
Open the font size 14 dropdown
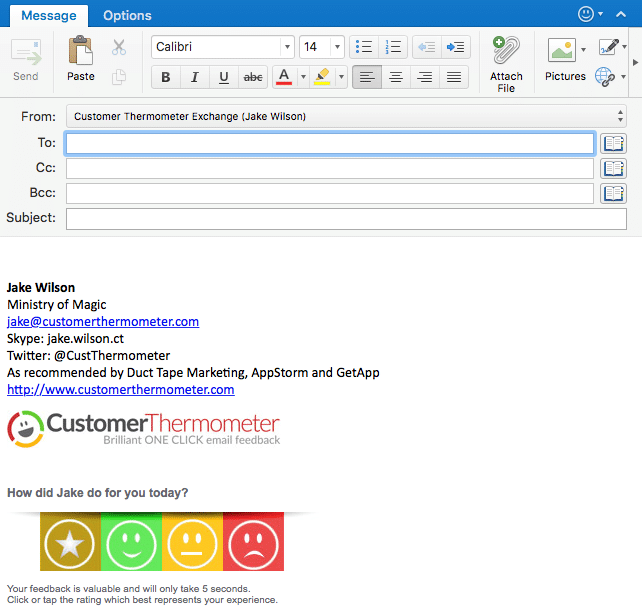337,47
